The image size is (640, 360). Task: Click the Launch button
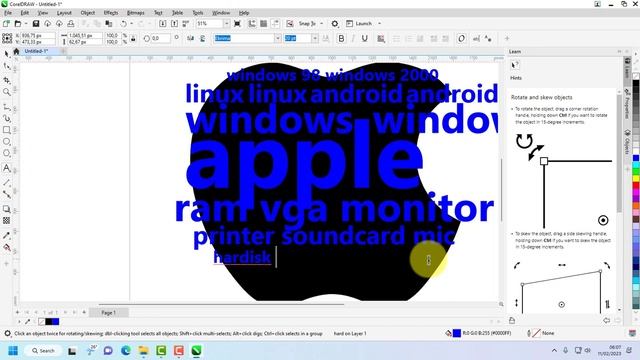click(x=359, y=24)
